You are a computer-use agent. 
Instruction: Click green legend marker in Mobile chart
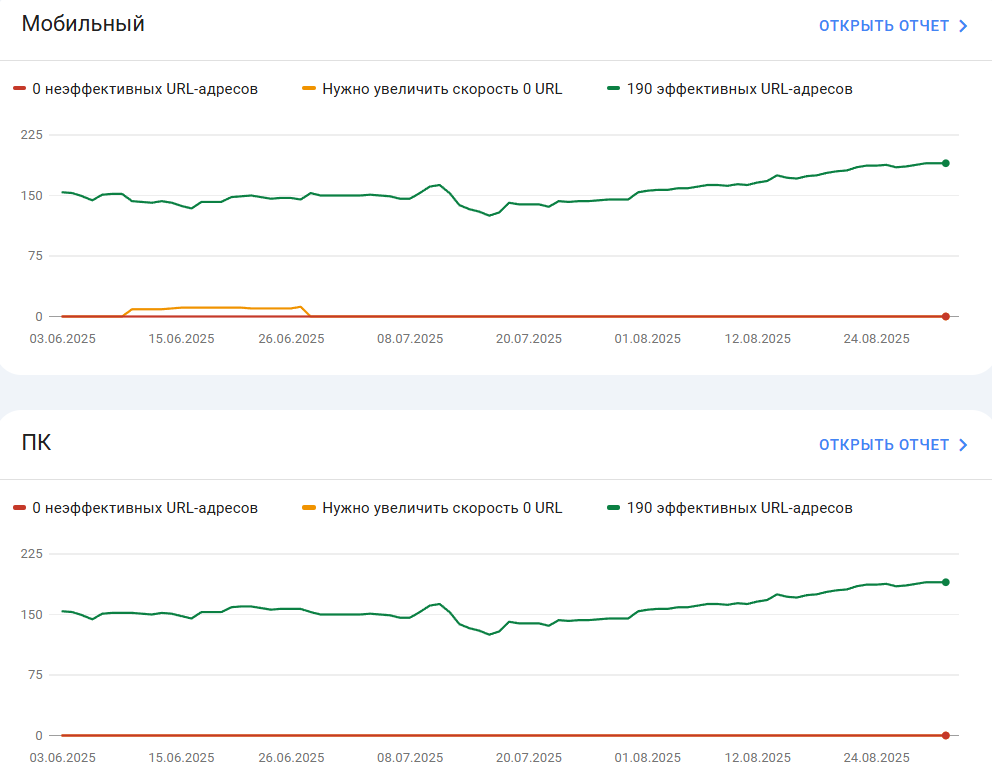tap(613, 89)
